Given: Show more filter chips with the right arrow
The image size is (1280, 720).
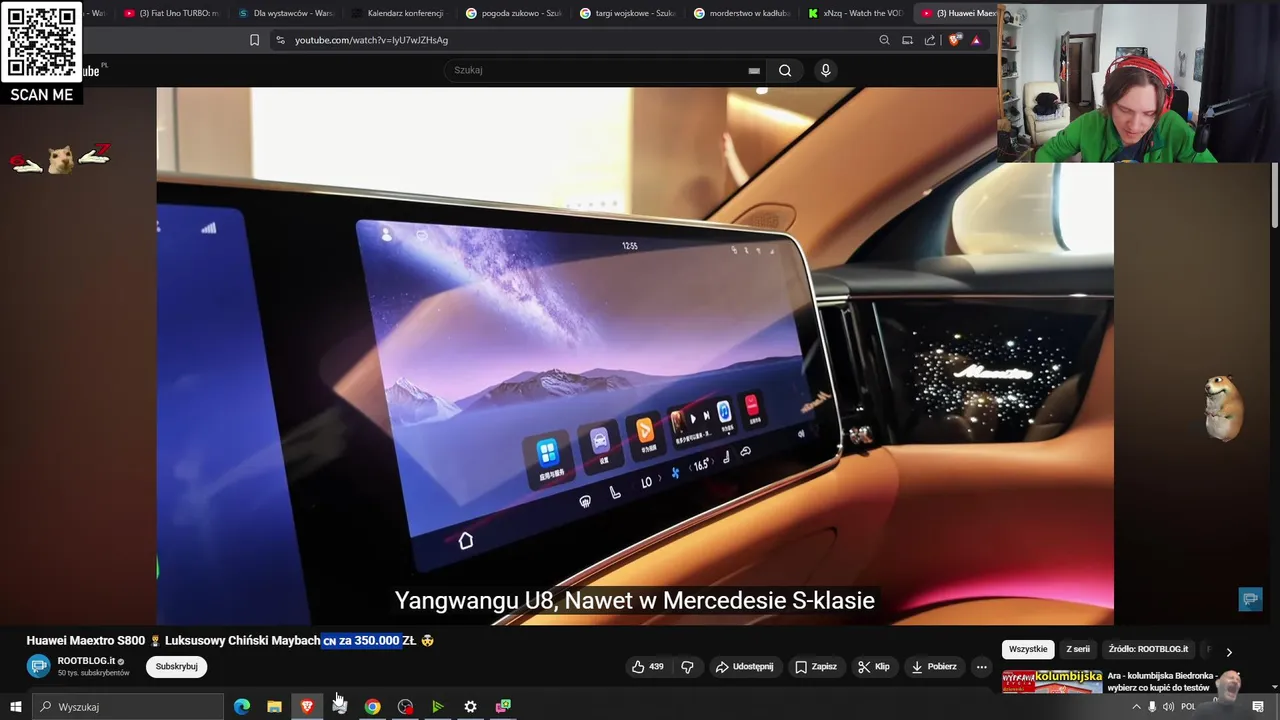Looking at the screenshot, I should tap(1229, 652).
